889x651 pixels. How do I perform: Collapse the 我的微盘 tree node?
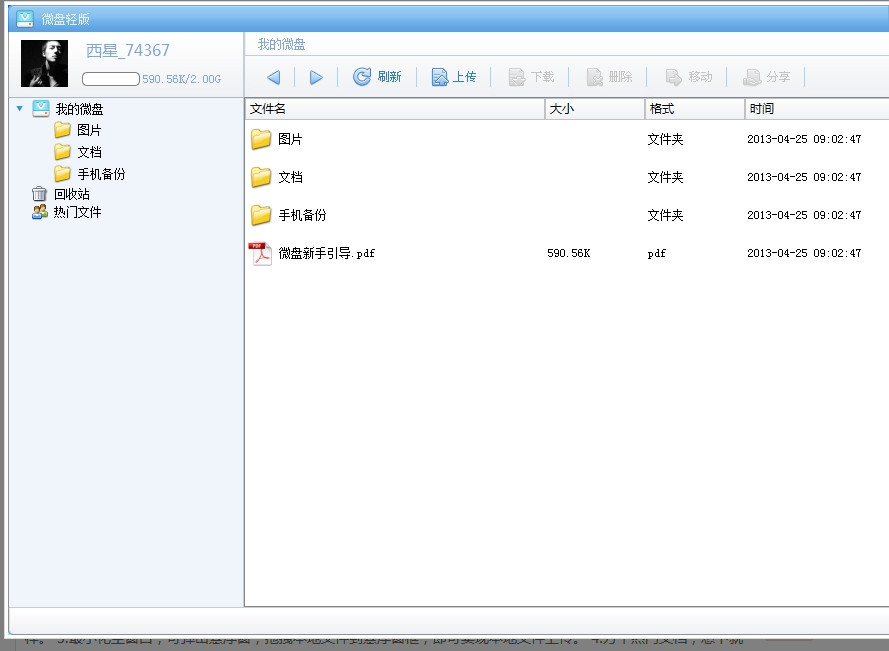(x=19, y=109)
